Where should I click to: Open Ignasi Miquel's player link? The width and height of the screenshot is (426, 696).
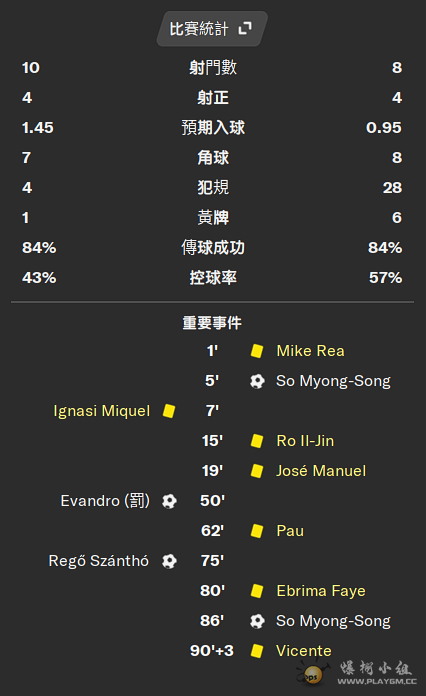coord(102,411)
